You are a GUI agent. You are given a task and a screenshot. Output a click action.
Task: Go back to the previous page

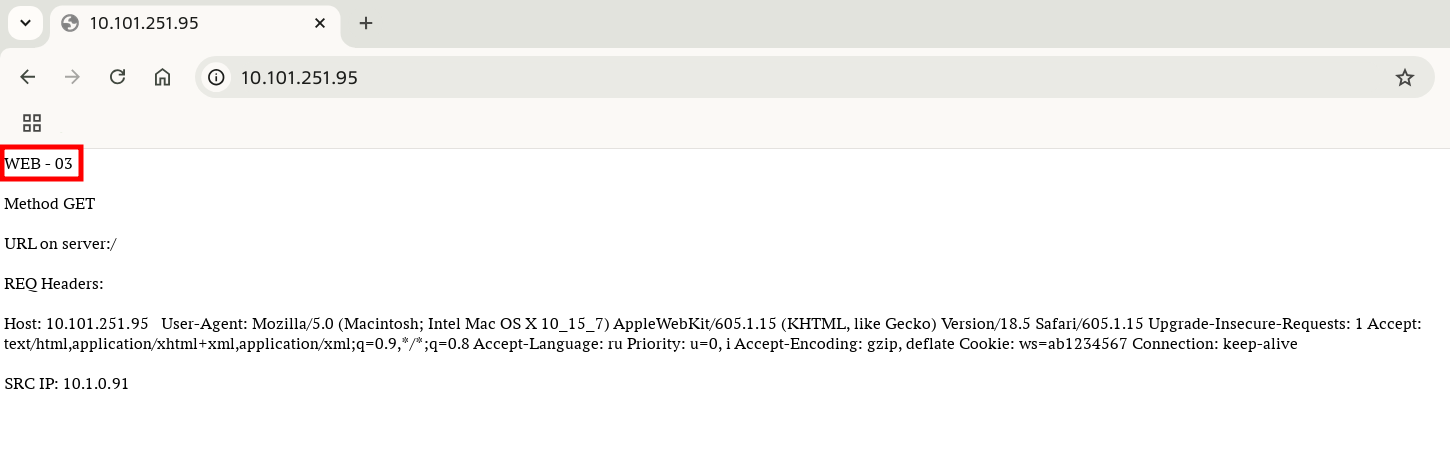pyautogui.click(x=28, y=77)
